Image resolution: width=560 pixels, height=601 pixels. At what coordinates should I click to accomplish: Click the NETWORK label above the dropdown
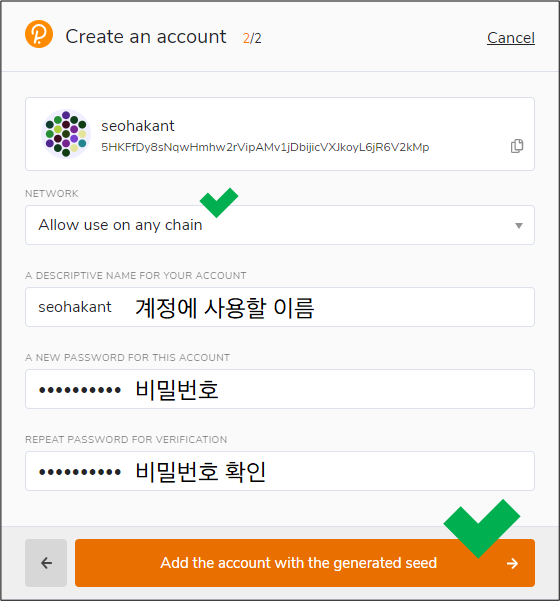tap(52, 194)
